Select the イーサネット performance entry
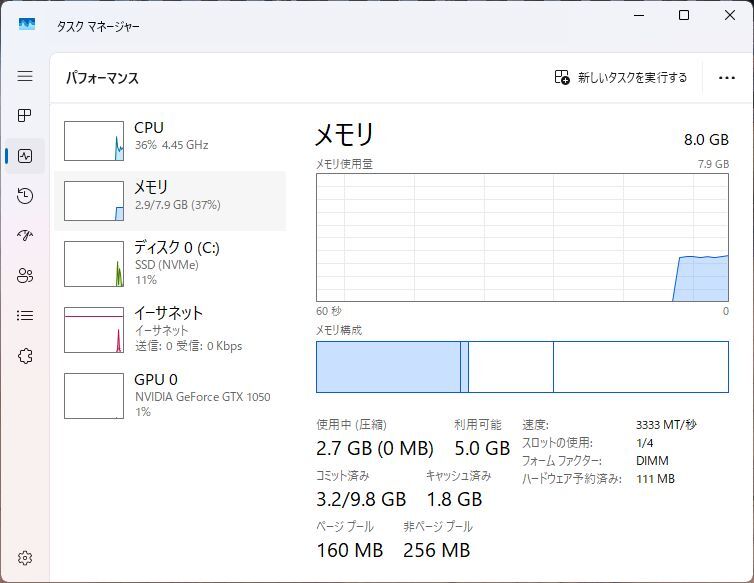Image resolution: width=754 pixels, height=583 pixels. coord(170,328)
